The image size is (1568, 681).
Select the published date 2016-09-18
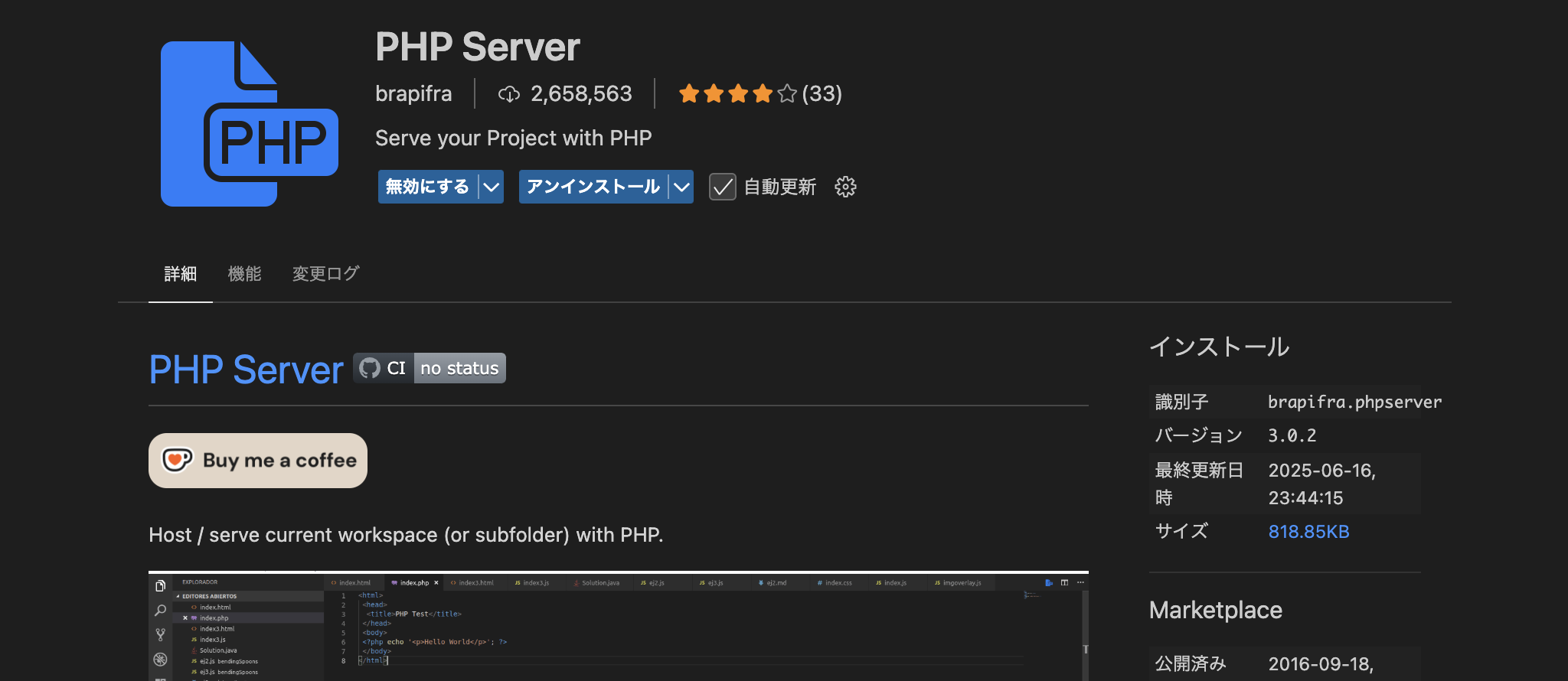point(1321,664)
